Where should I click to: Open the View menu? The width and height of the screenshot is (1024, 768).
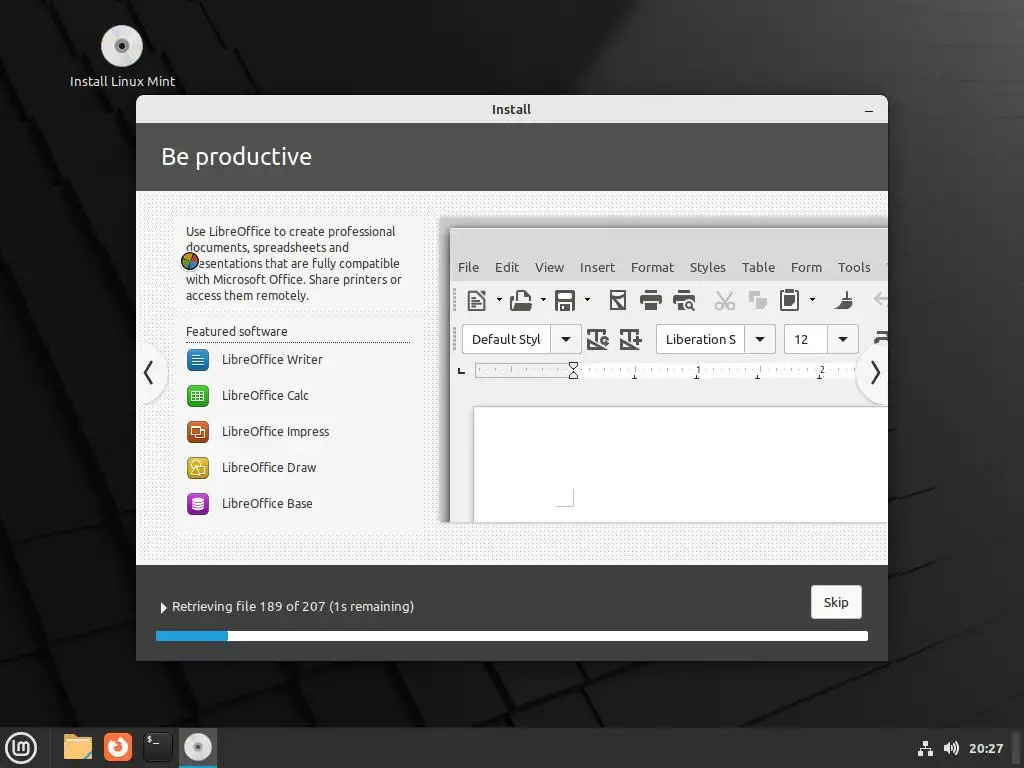coord(549,268)
